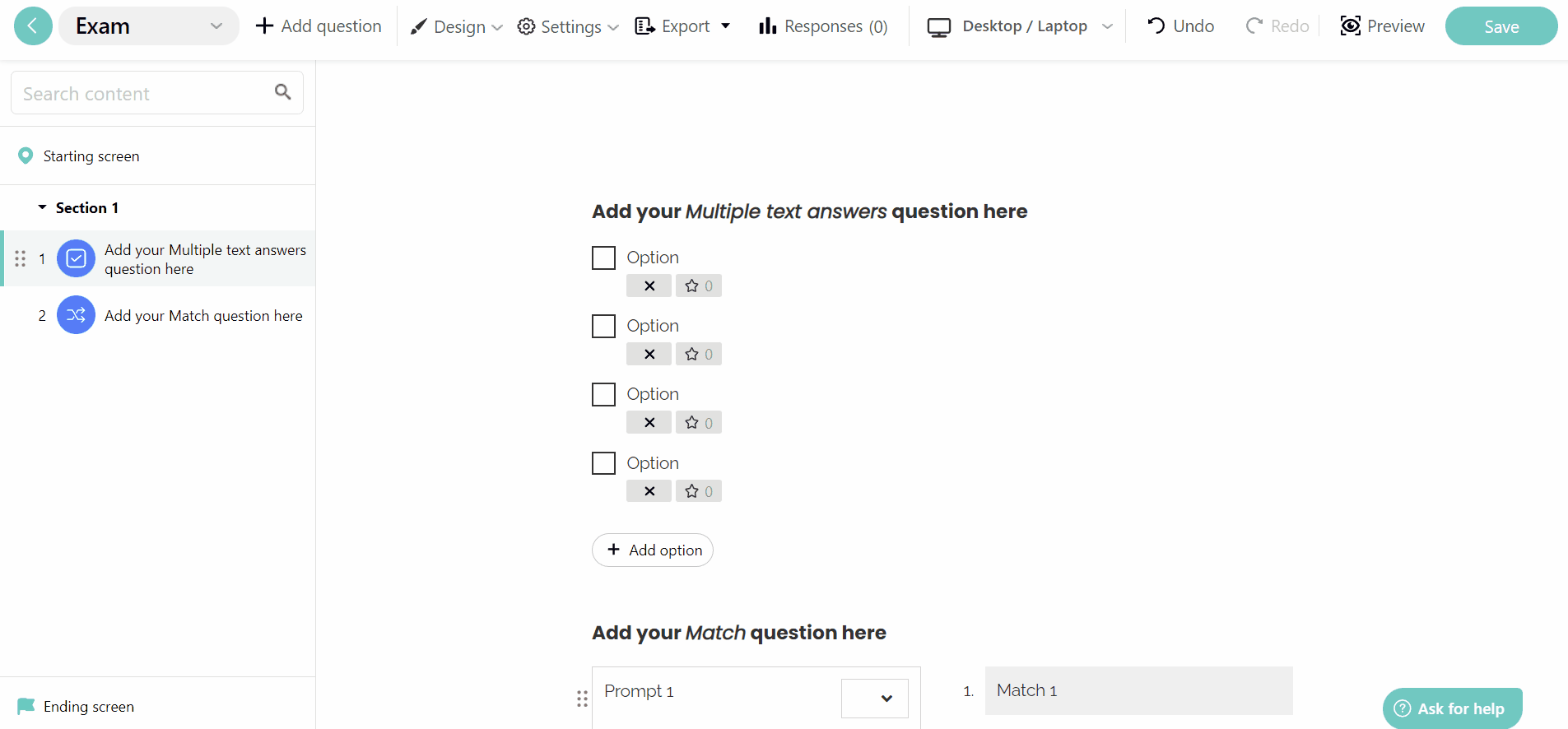The width and height of the screenshot is (1568, 729).
Task: Click the star score icon under the second Option
Action: coord(698,354)
